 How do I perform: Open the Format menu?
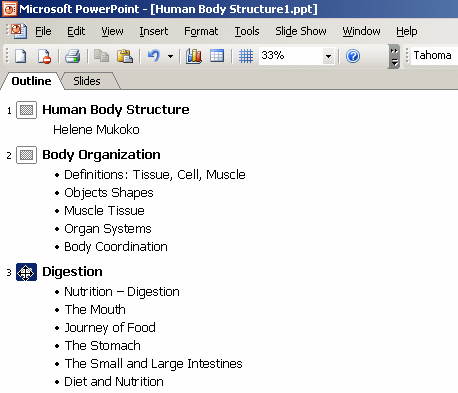coord(201,31)
